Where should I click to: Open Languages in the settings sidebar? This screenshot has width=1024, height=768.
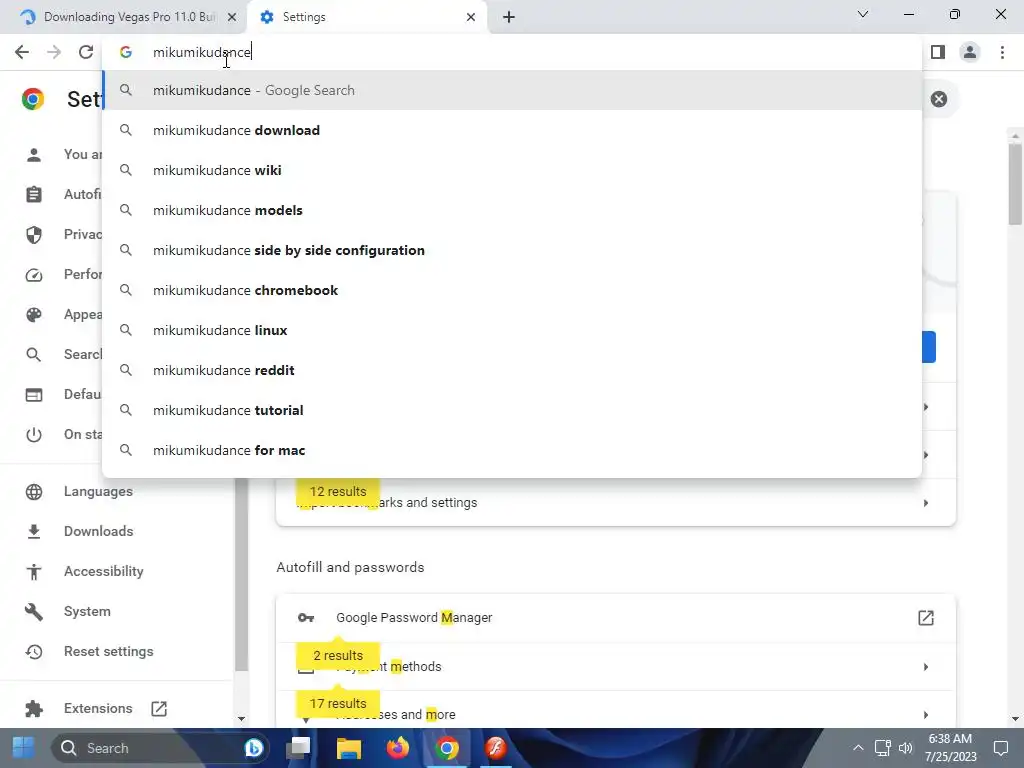click(98, 491)
